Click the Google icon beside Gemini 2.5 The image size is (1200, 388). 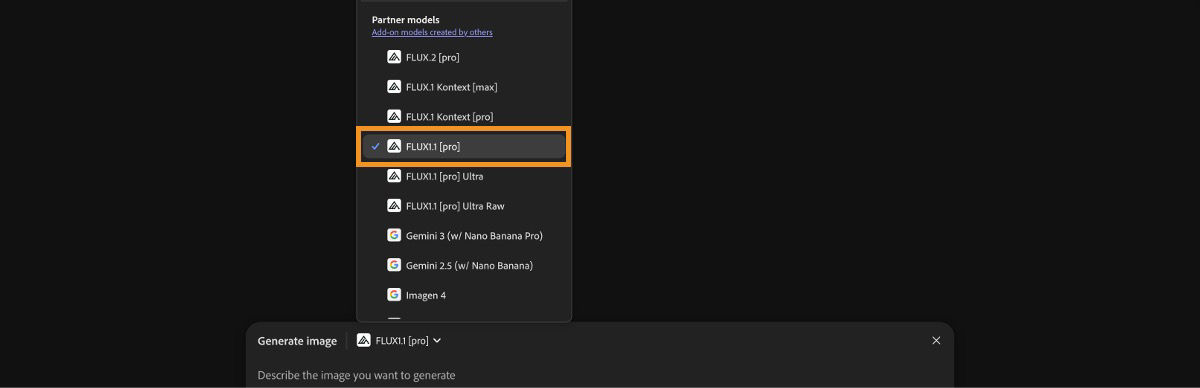394,265
